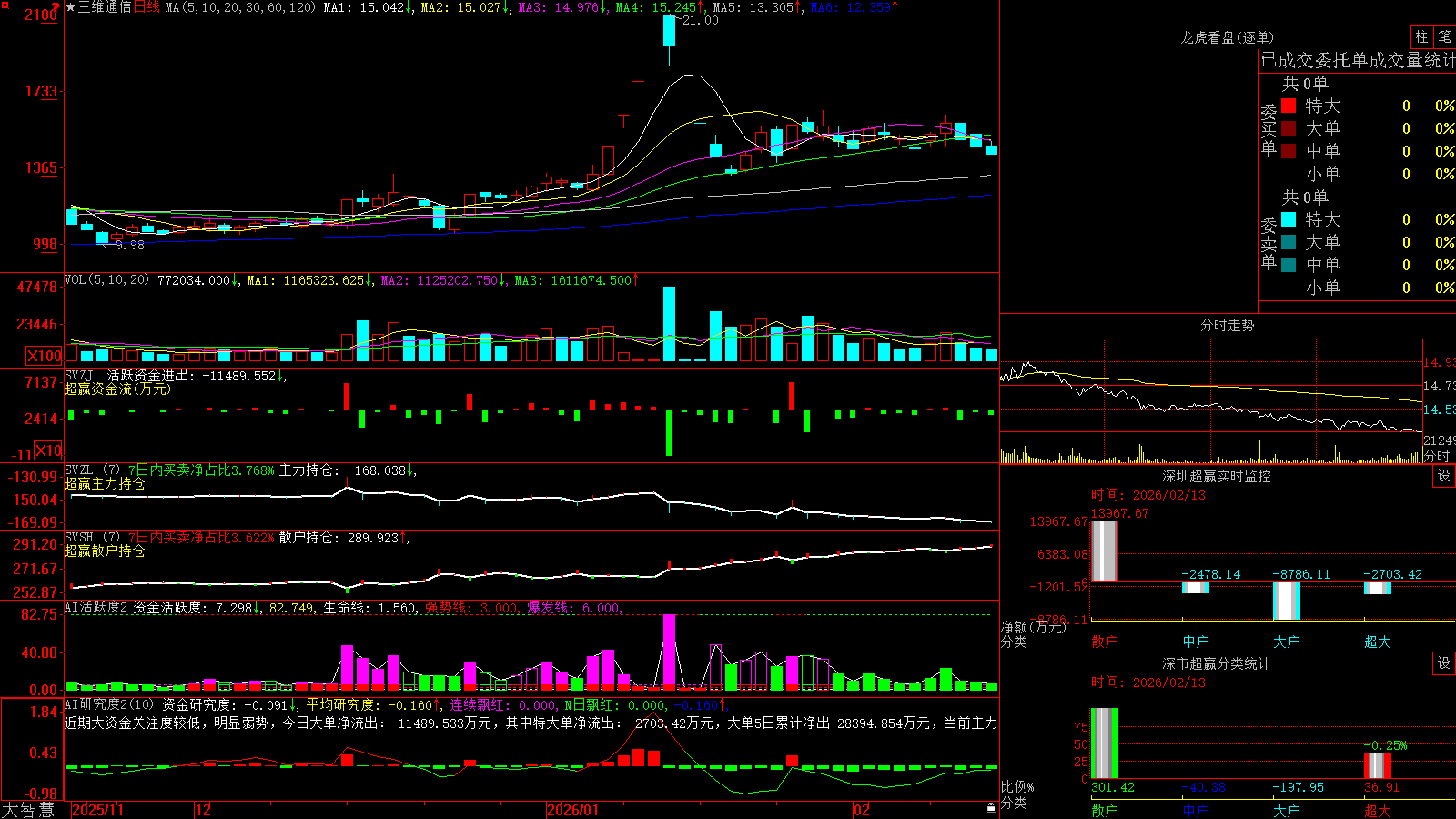Open the 日线 period selector

click(147, 7)
